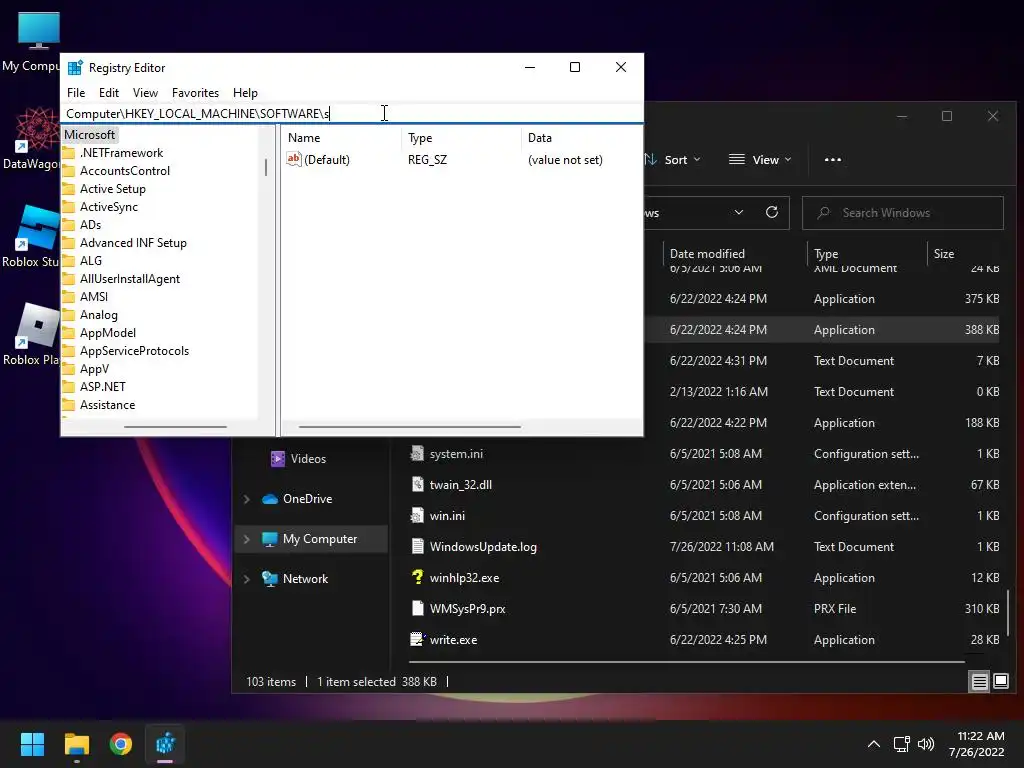Select the Assistance registry key
This screenshot has width=1024, height=768.
coord(107,405)
